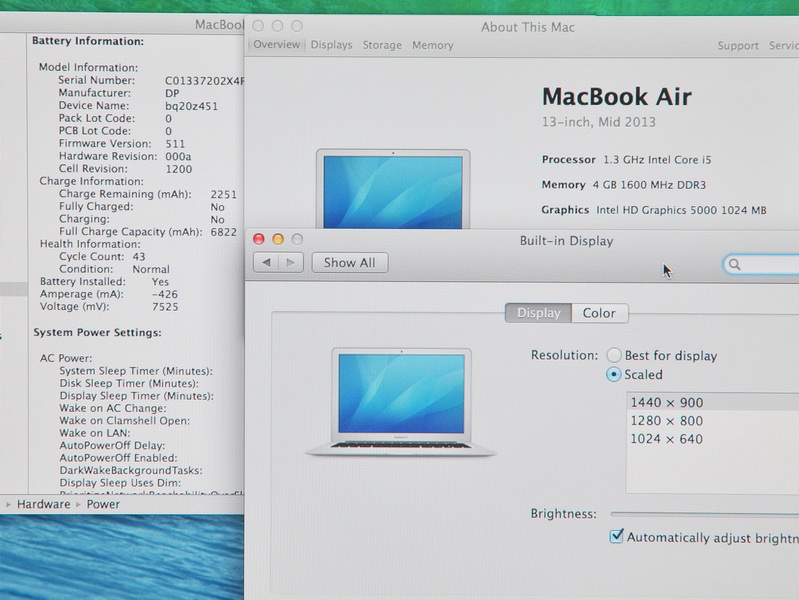Screen dimensions: 799x600
Task: Close the Built-in Display window
Action: (259, 239)
